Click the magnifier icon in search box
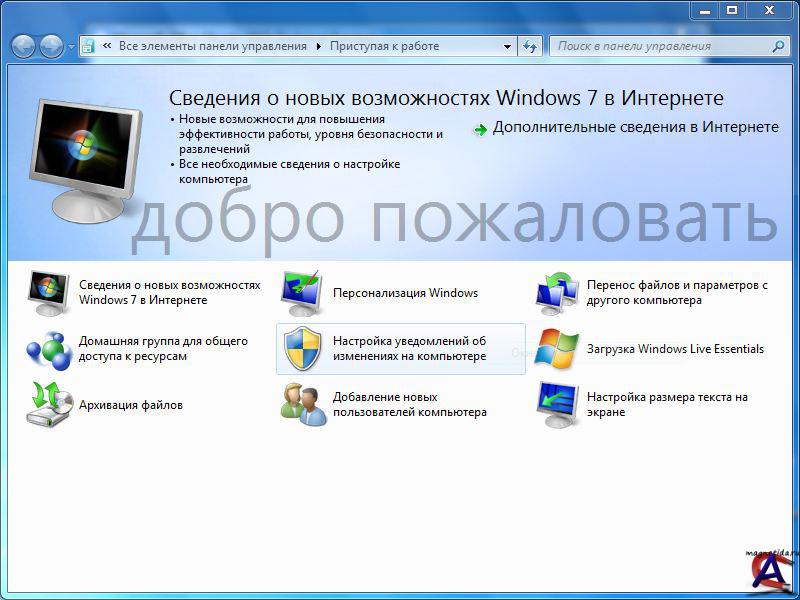This screenshot has height=600, width=800. pyautogui.click(x=778, y=46)
